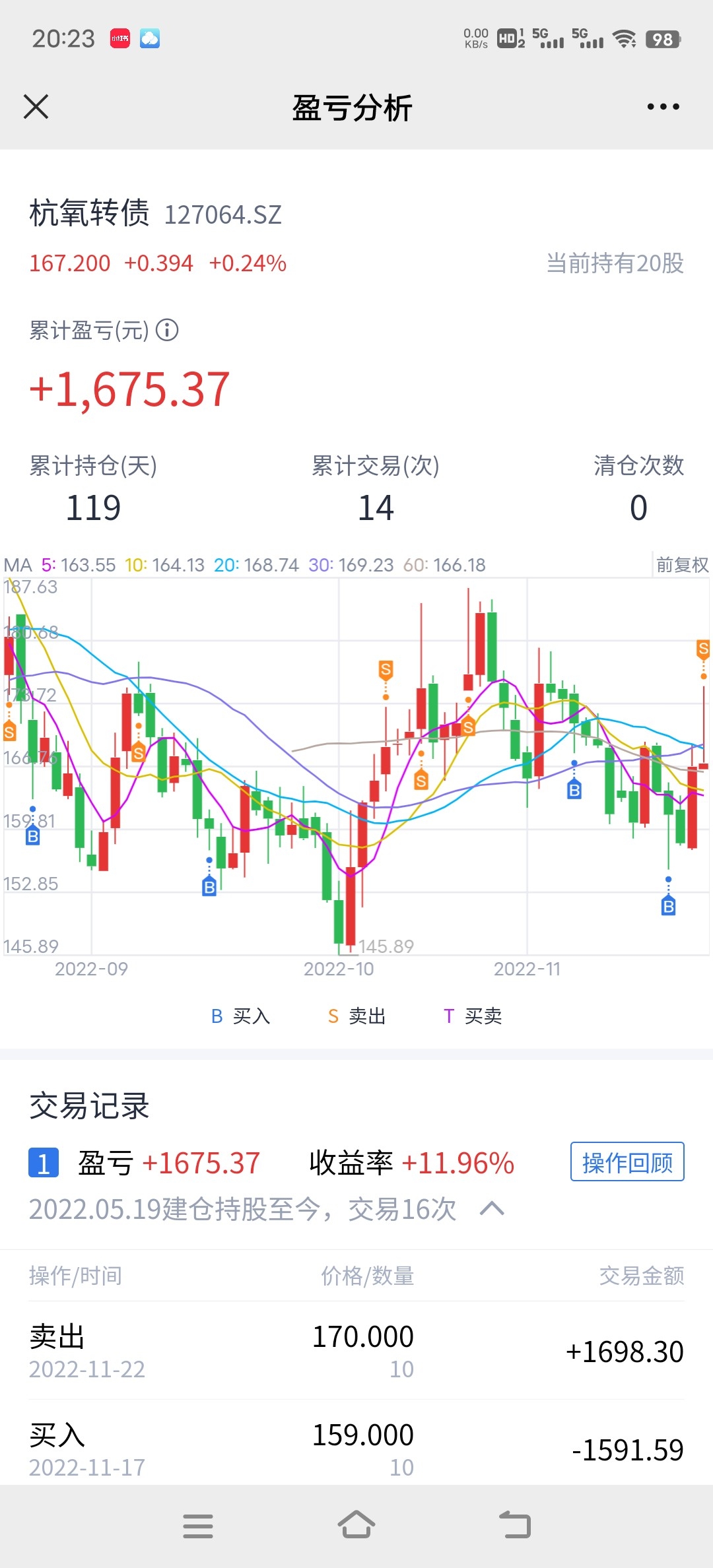Tap the far-right S sell marker on chart

[703, 649]
